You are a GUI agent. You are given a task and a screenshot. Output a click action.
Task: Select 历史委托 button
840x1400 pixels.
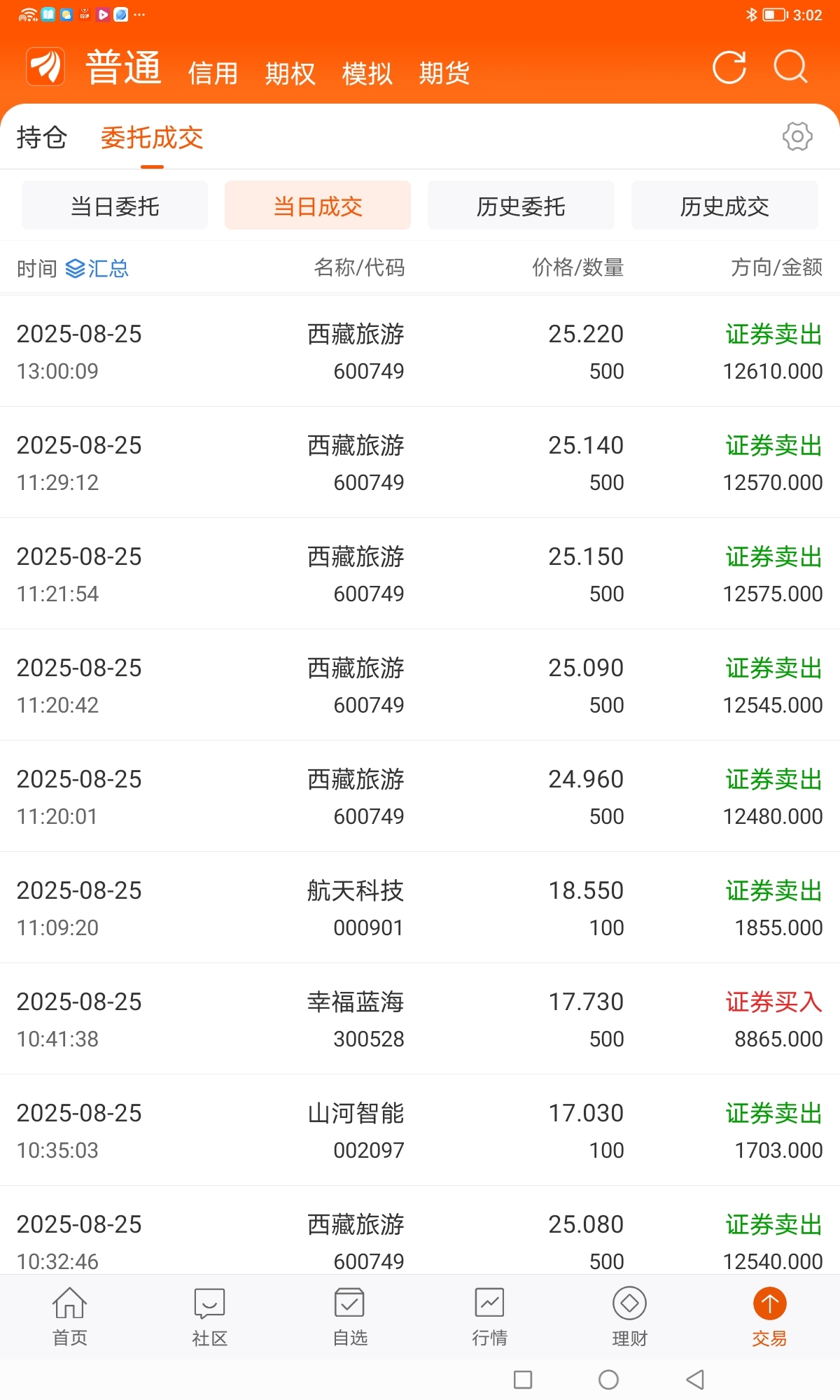(x=521, y=205)
